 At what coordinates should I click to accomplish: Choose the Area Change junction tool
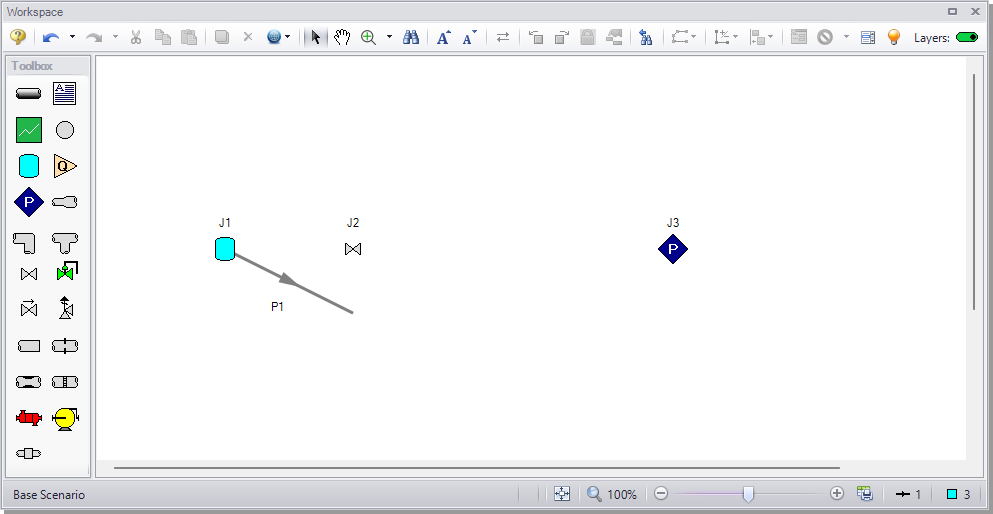65,203
